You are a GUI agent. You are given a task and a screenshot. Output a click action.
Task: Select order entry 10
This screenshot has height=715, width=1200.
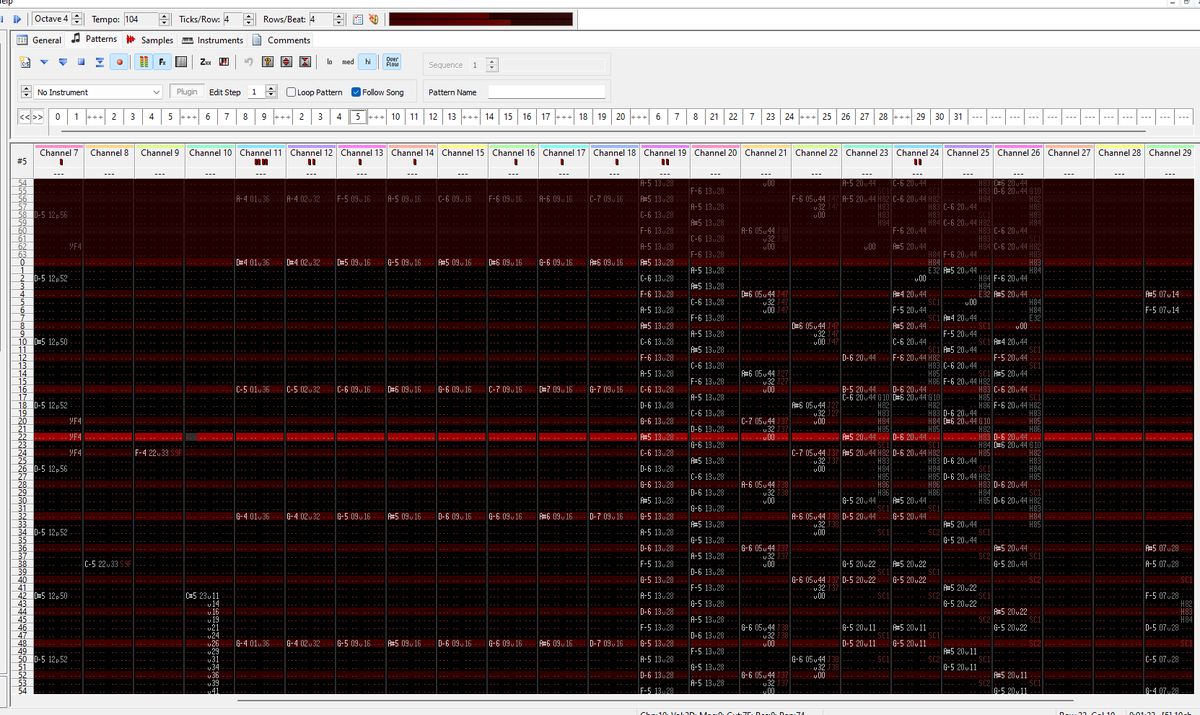pyautogui.click(x=397, y=117)
